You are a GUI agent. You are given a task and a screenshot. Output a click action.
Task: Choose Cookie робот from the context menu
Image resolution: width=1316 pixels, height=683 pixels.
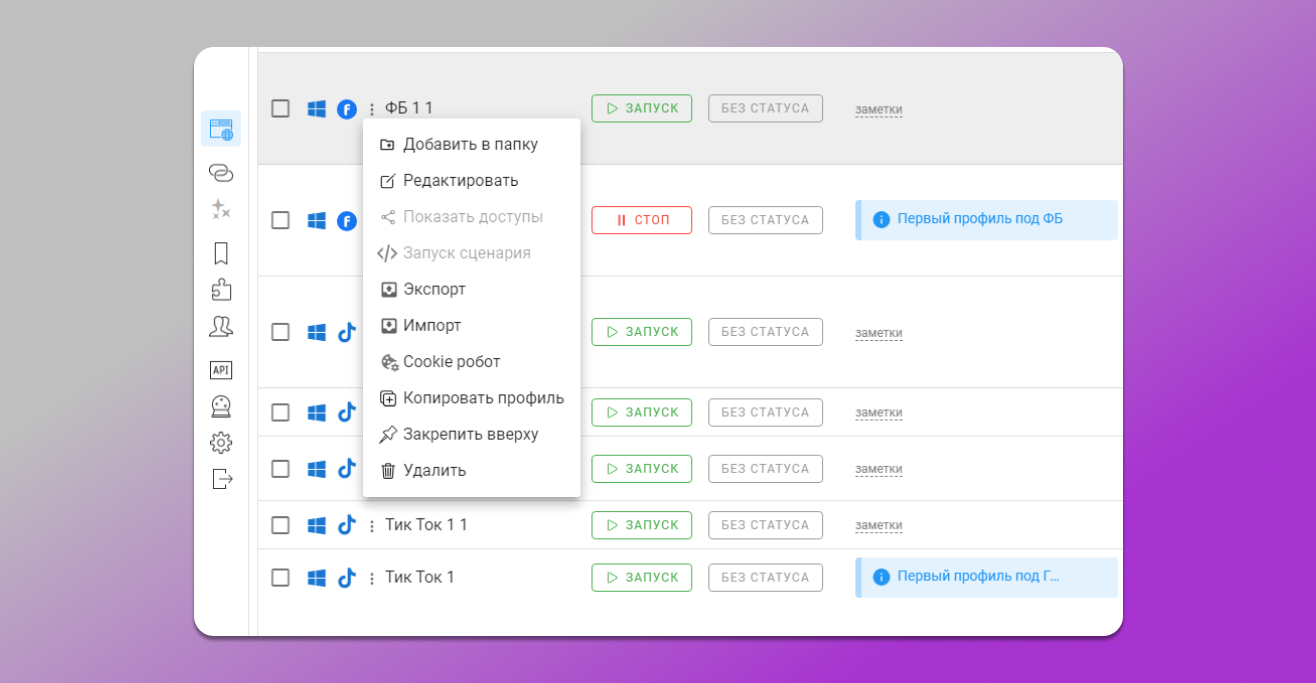point(451,362)
